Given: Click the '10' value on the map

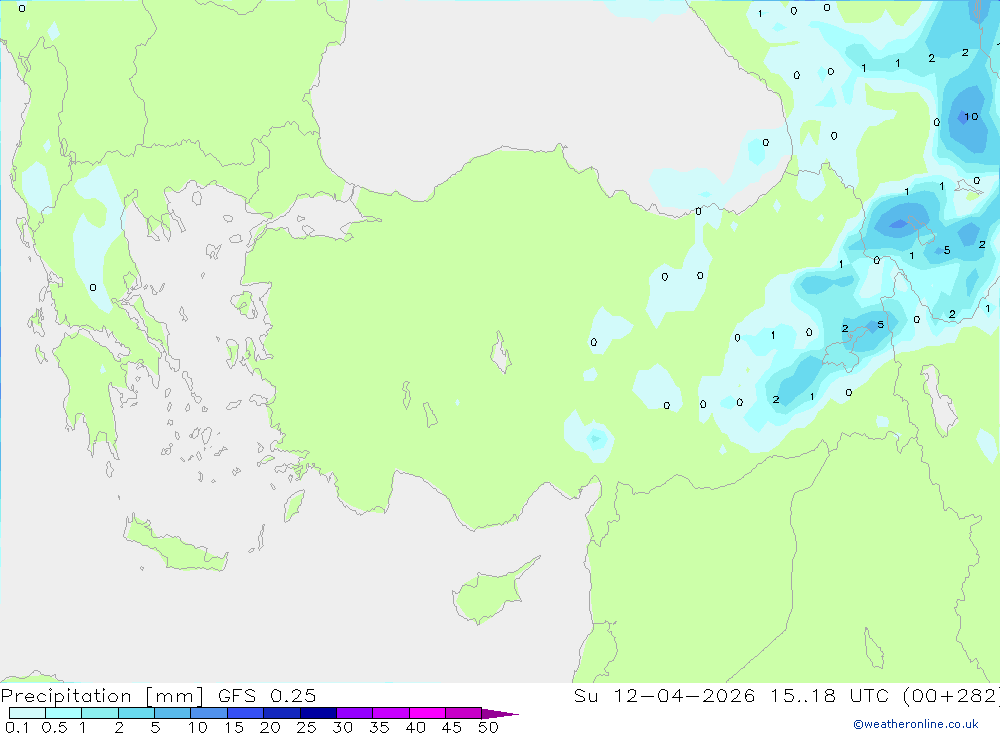Looking at the screenshot, I should (971, 116).
